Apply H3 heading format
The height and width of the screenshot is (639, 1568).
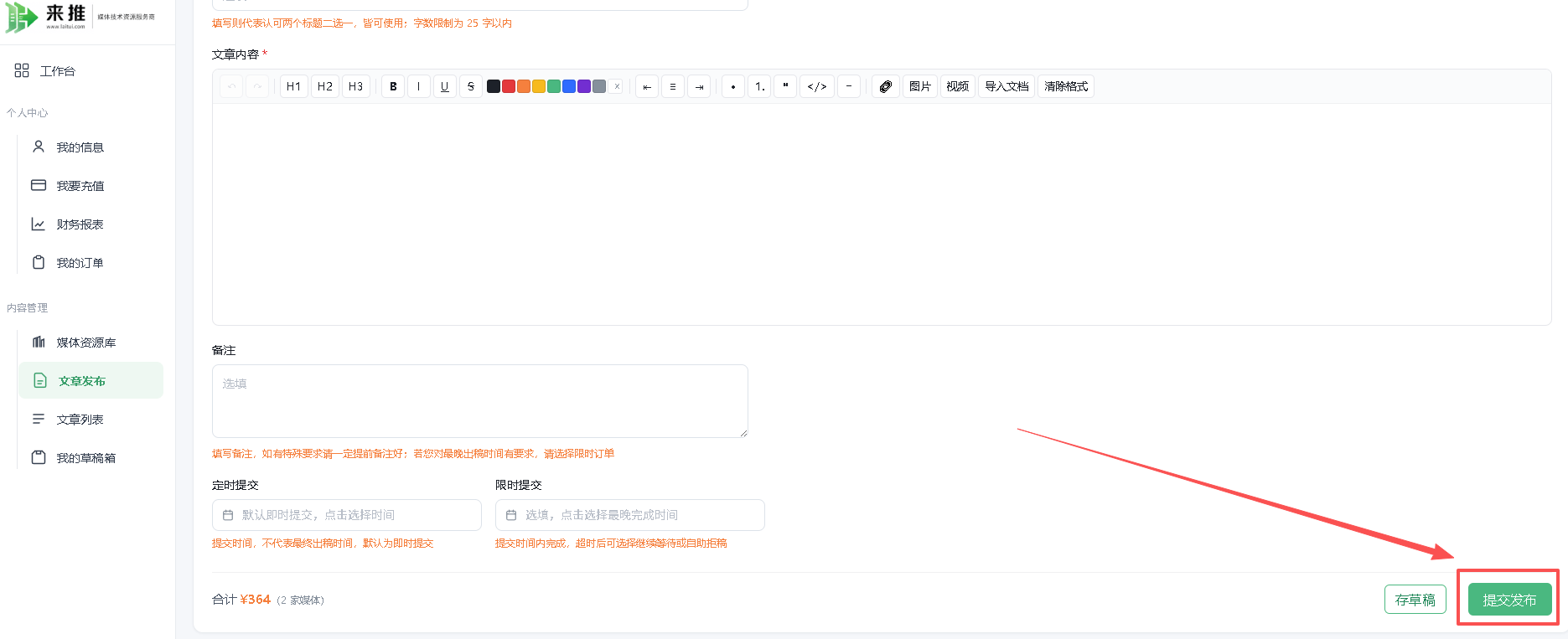click(x=356, y=86)
